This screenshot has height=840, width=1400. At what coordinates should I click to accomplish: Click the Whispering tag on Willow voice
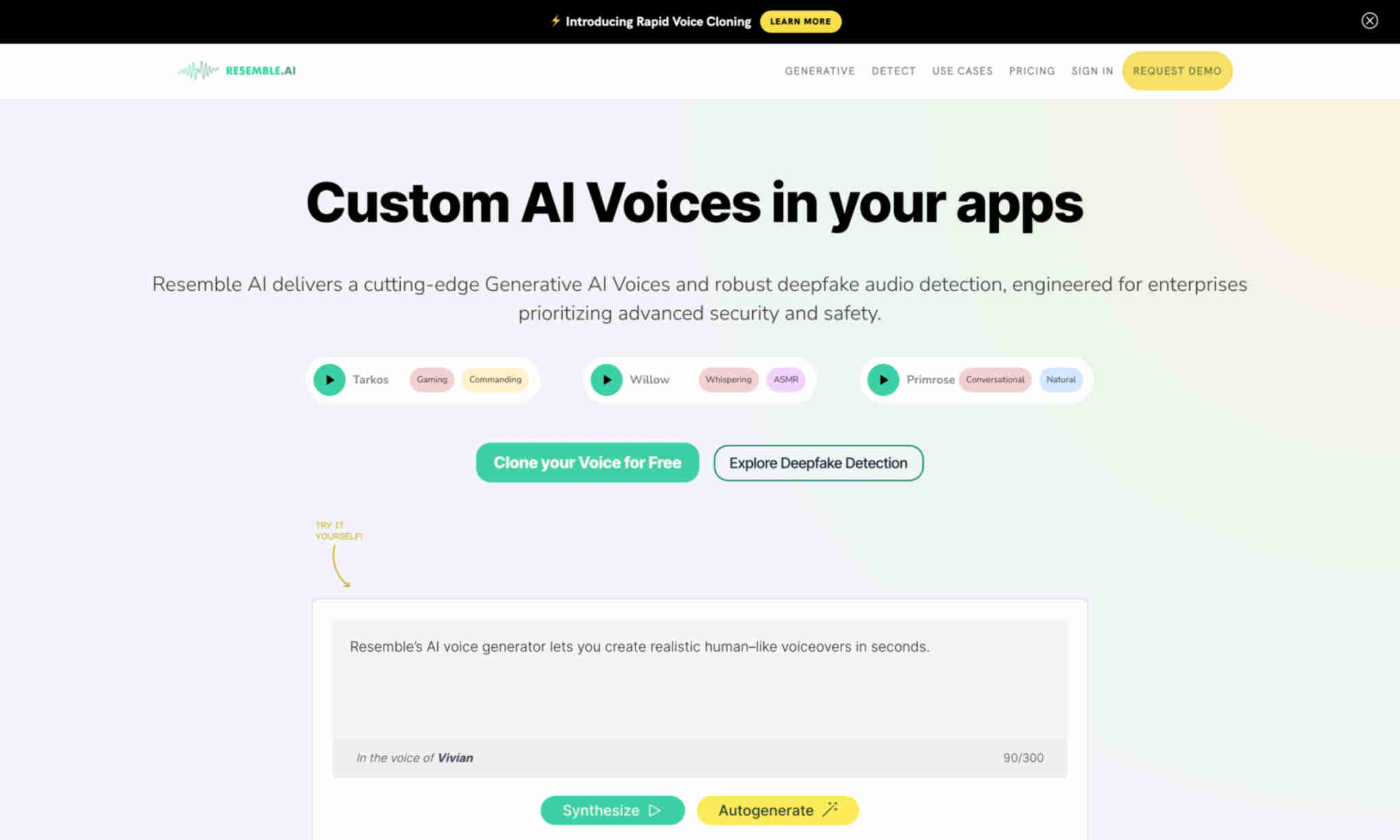point(727,379)
